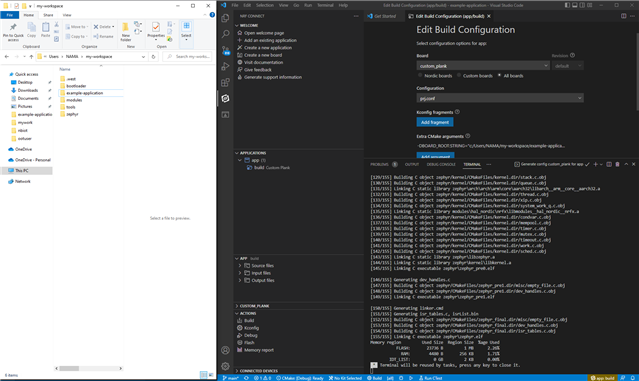
Task: Click Open welcome page link
Action: click(x=264, y=33)
